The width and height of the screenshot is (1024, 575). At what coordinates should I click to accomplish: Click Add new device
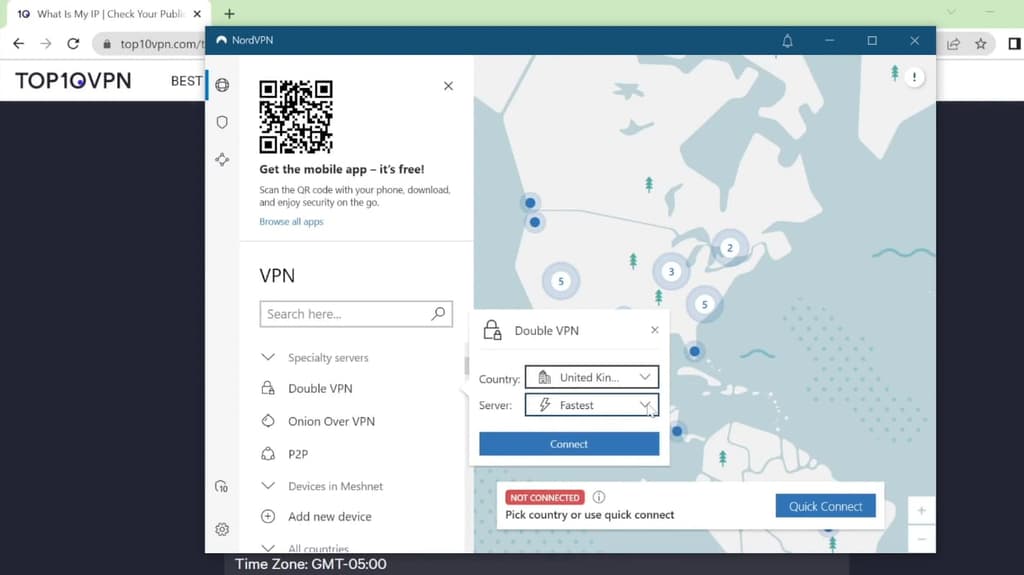(329, 517)
